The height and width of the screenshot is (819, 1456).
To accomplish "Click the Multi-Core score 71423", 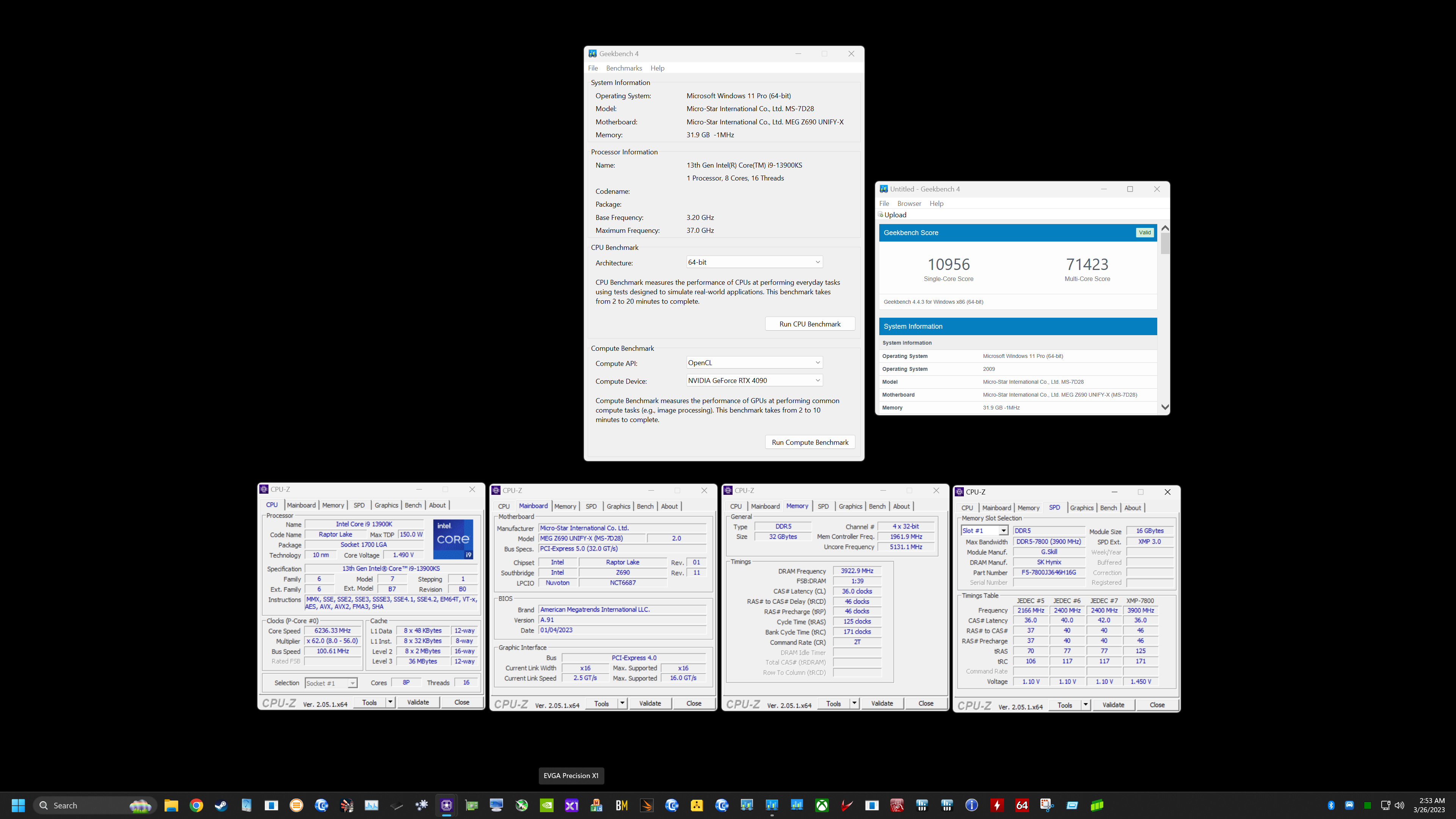I will tap(1087, 264).
